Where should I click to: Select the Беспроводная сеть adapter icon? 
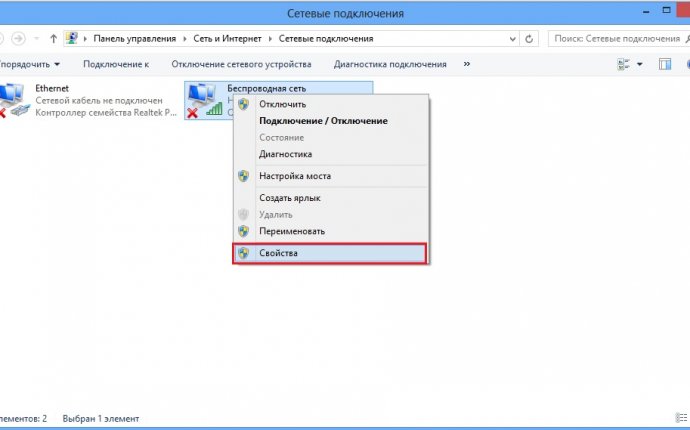click(x=205, y=101)
